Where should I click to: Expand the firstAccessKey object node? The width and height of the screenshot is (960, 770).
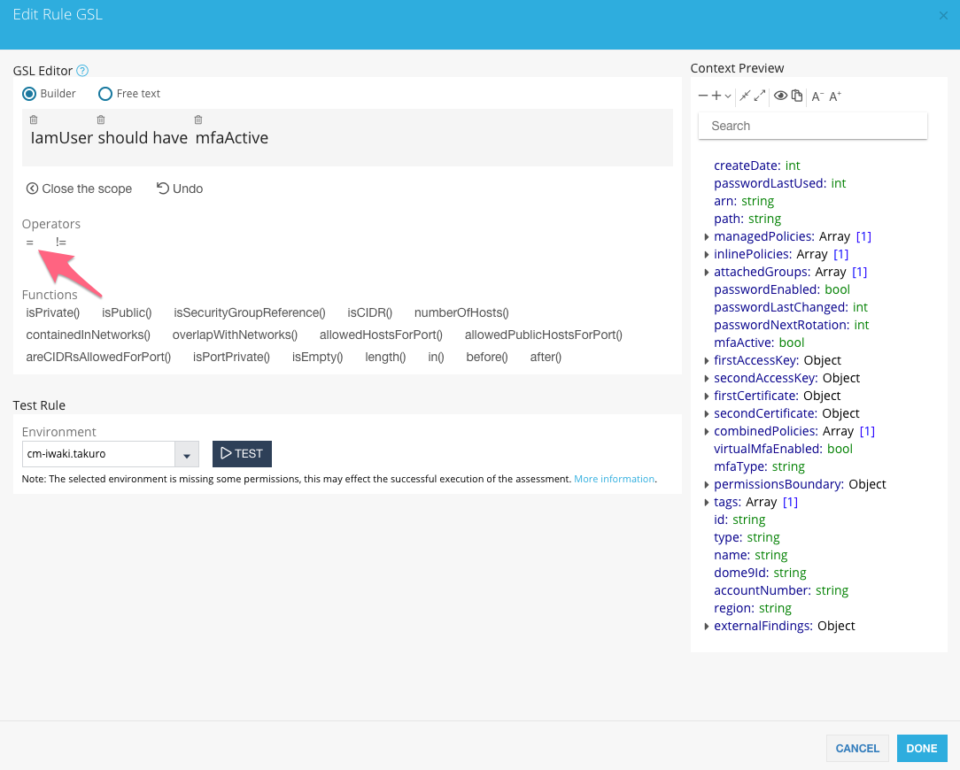click(707, 361)
